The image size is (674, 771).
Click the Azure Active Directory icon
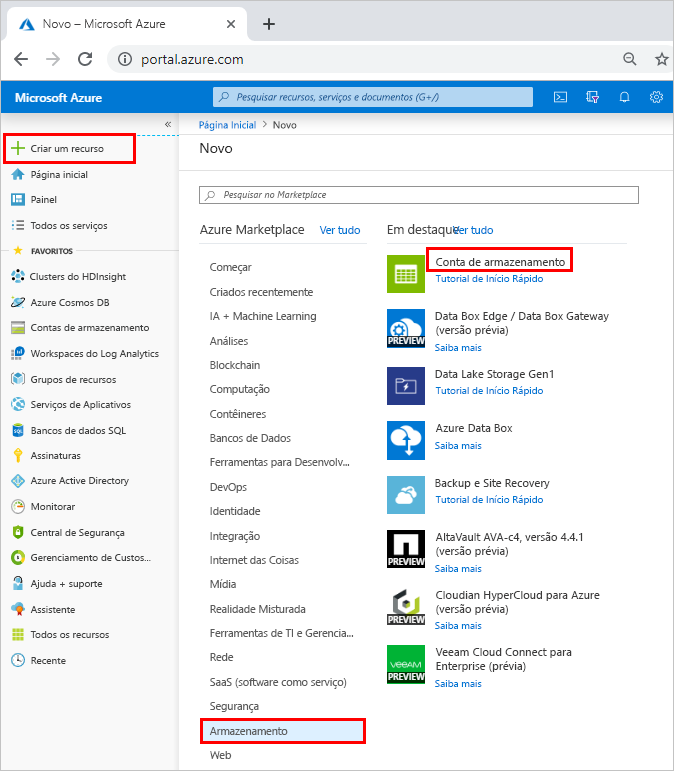tap(18, 480)
